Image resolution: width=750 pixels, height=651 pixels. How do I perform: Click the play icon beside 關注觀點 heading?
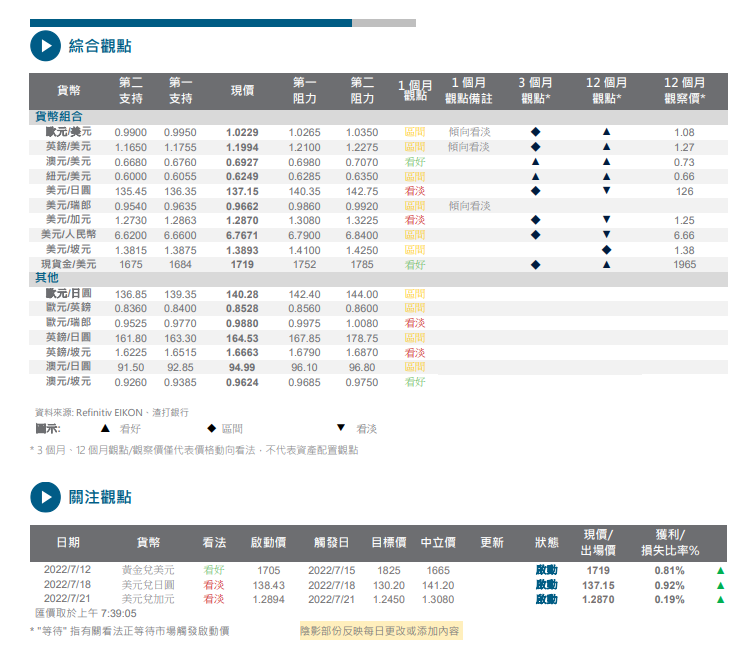[x=44, y=497]
